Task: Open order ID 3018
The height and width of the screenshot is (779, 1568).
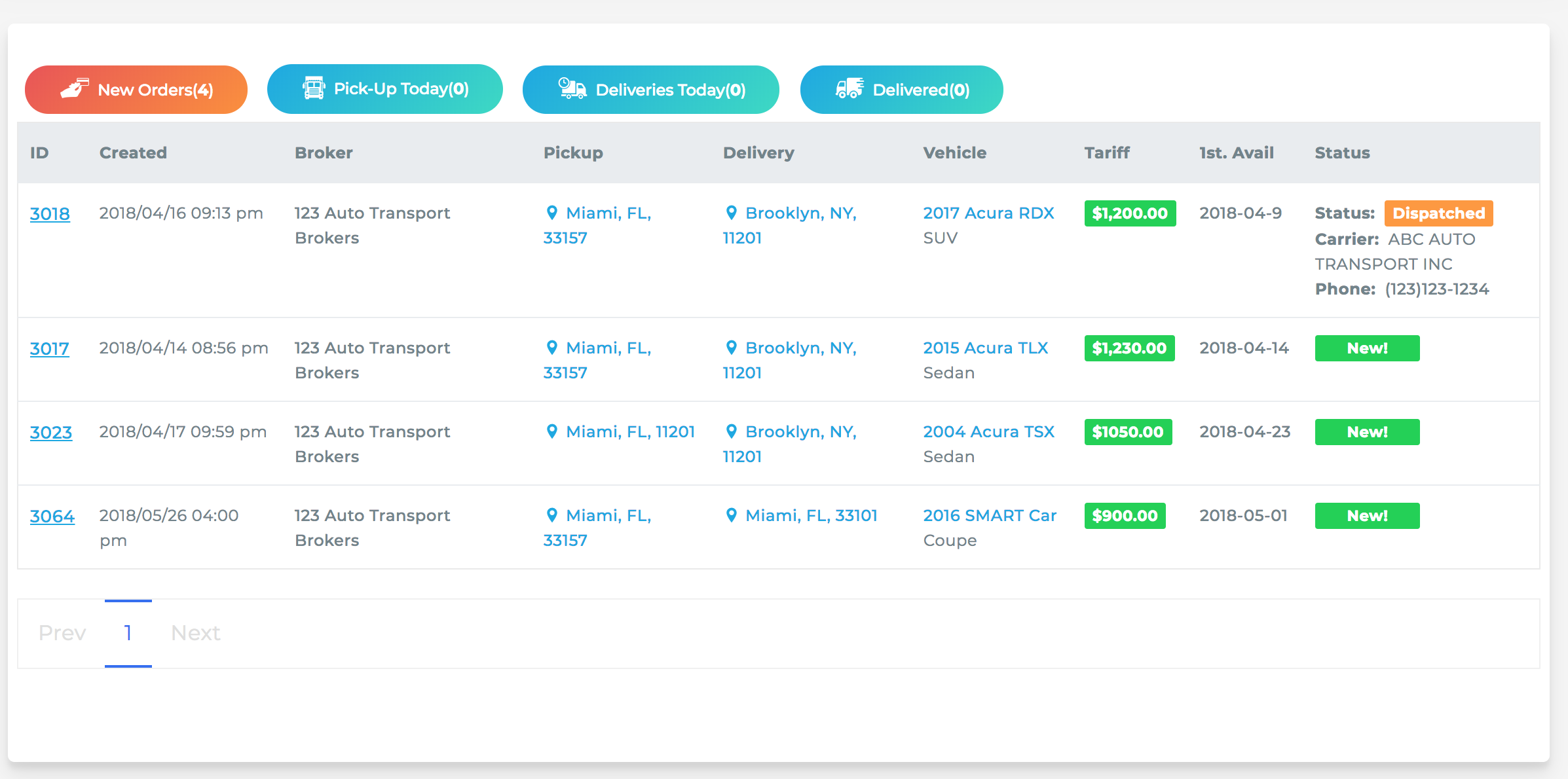Action: [x=50, y=214]
